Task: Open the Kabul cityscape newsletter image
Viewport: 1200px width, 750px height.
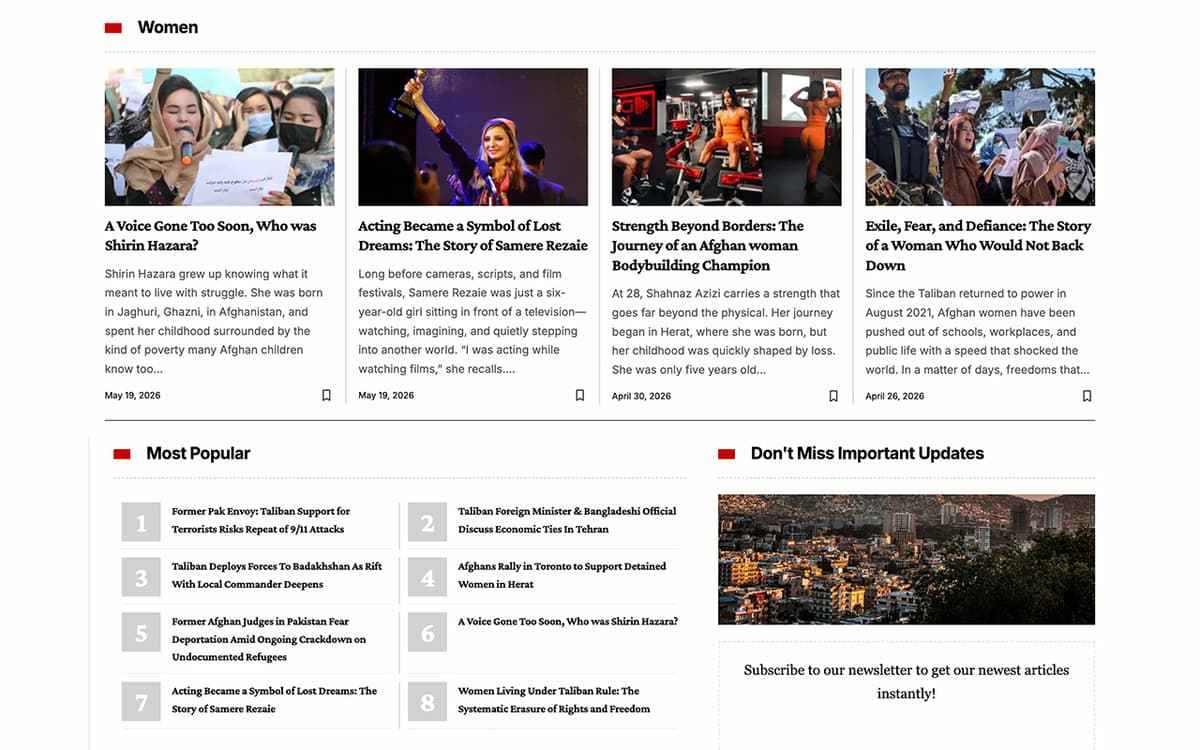Action: tap(906, 559)
